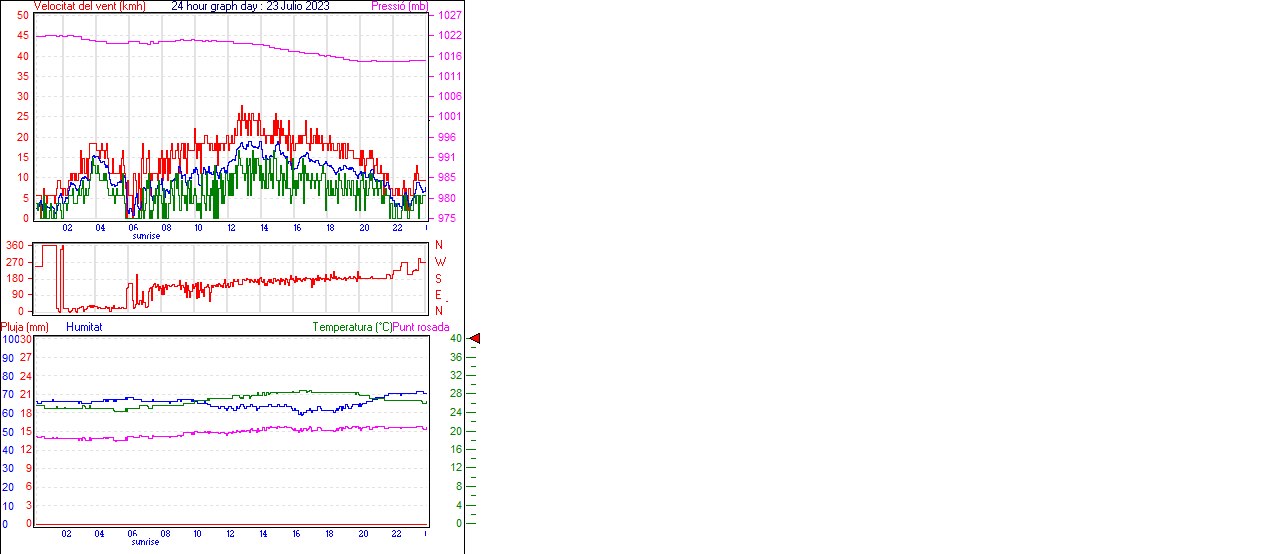Click the 'Pressió (mb)' axis label
The image size is (1280, 554).
pos(398,6)
